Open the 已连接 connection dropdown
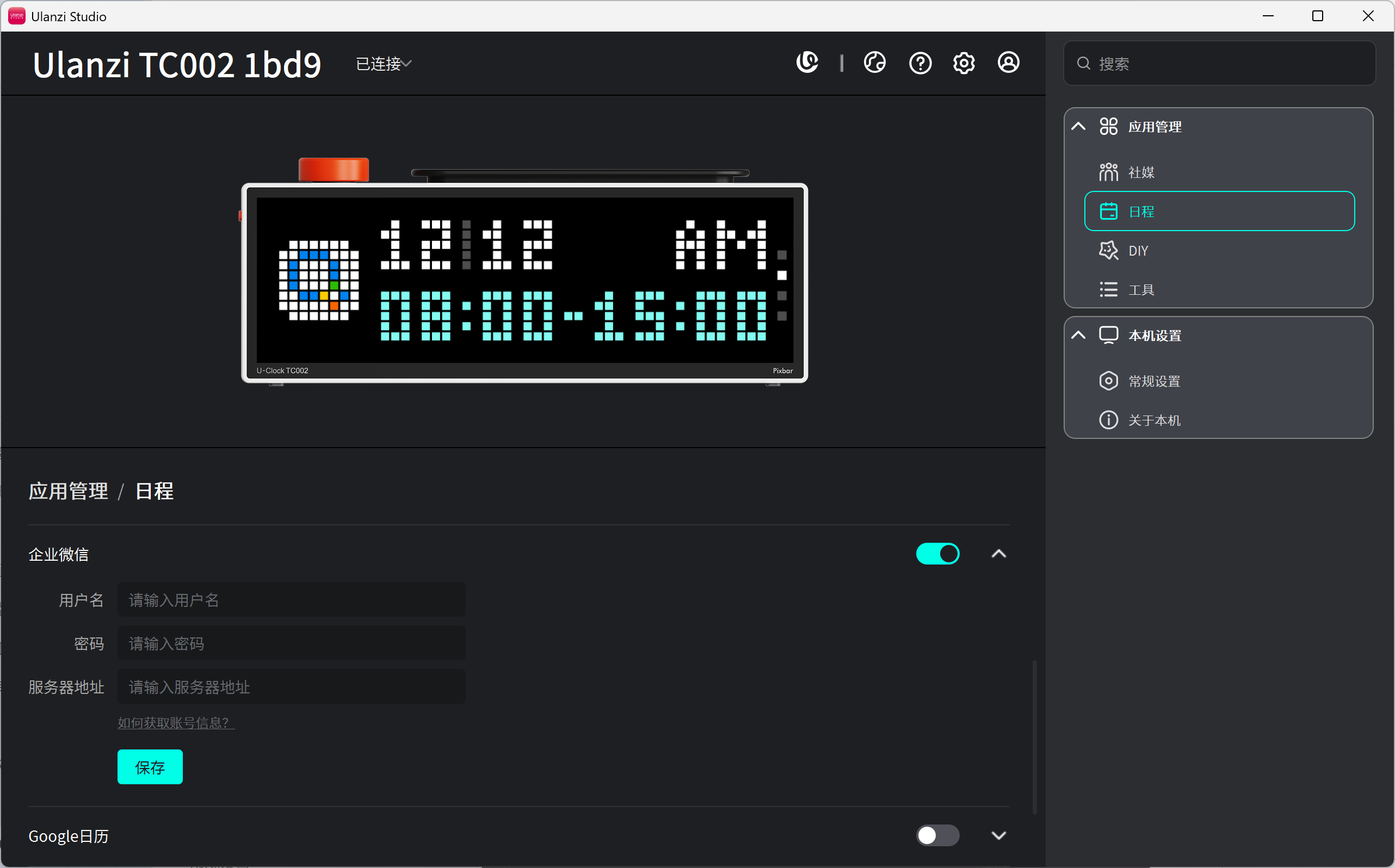1395x868 pixels. pyautogui.click(x=384, y=63)
